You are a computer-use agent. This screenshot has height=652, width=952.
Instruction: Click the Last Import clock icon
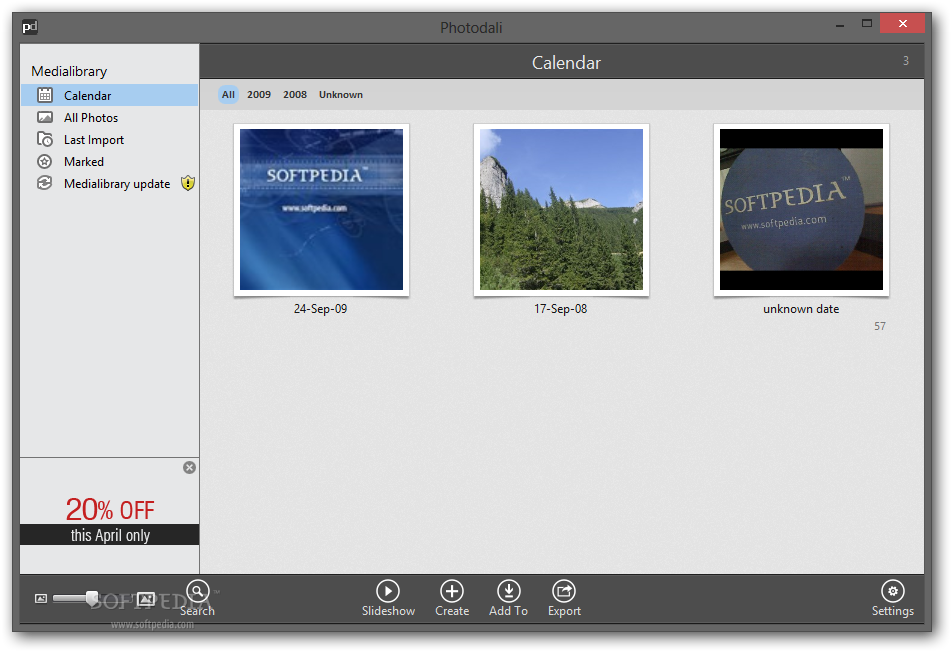tap(45, 139)
